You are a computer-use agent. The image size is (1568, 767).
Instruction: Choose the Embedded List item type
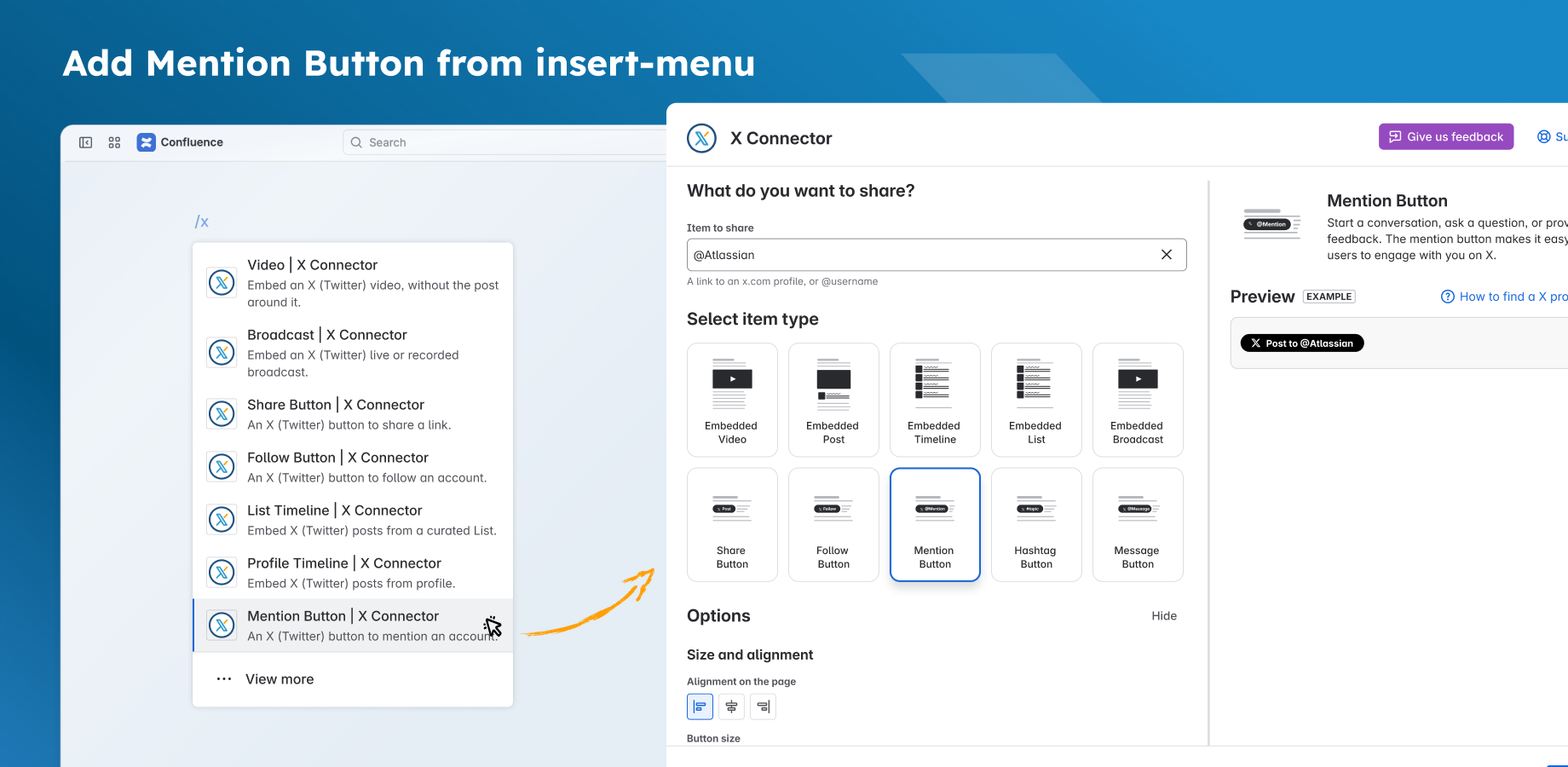pos(1036,400)
